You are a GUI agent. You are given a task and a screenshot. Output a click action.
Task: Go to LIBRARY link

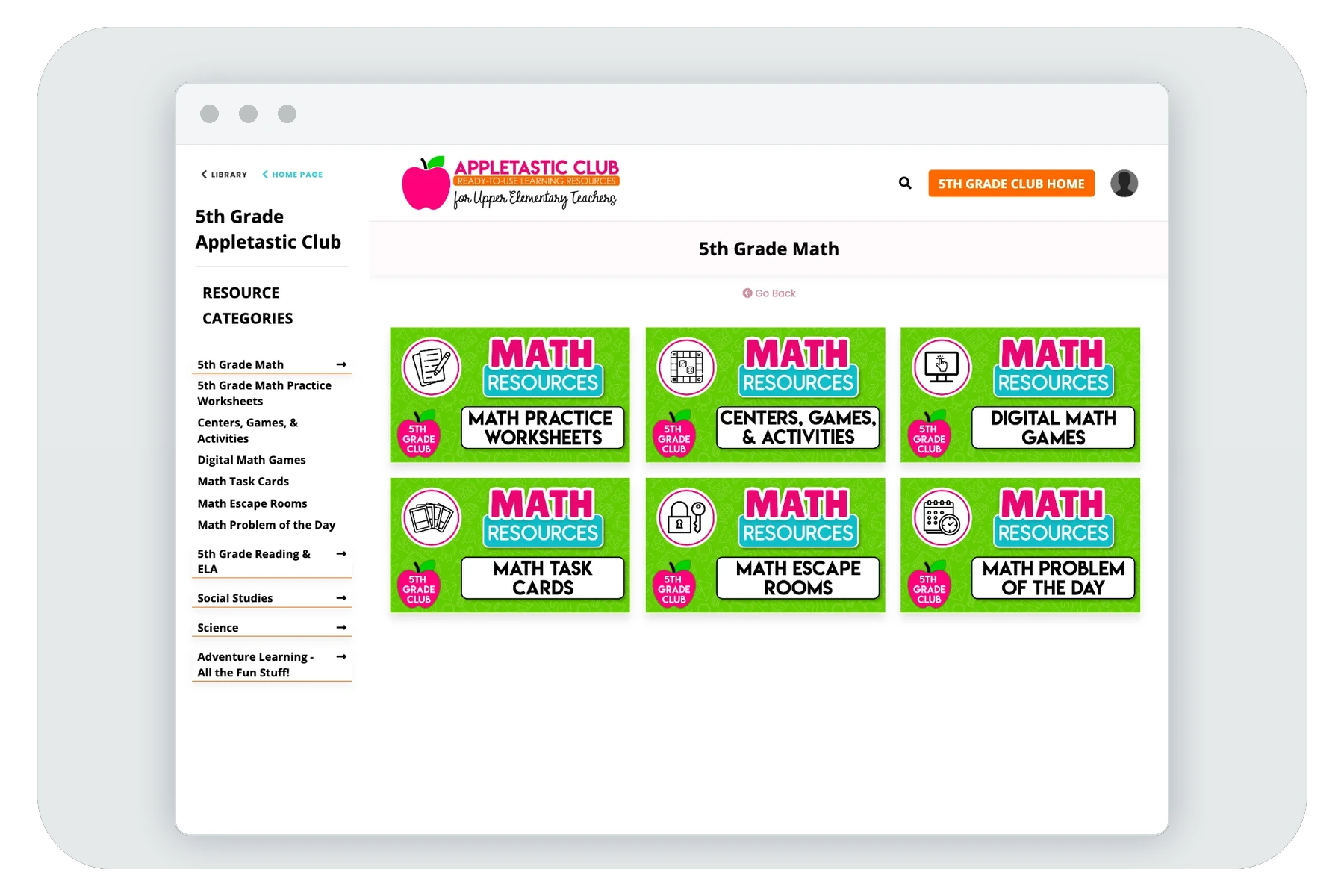(x=224, y=175)
